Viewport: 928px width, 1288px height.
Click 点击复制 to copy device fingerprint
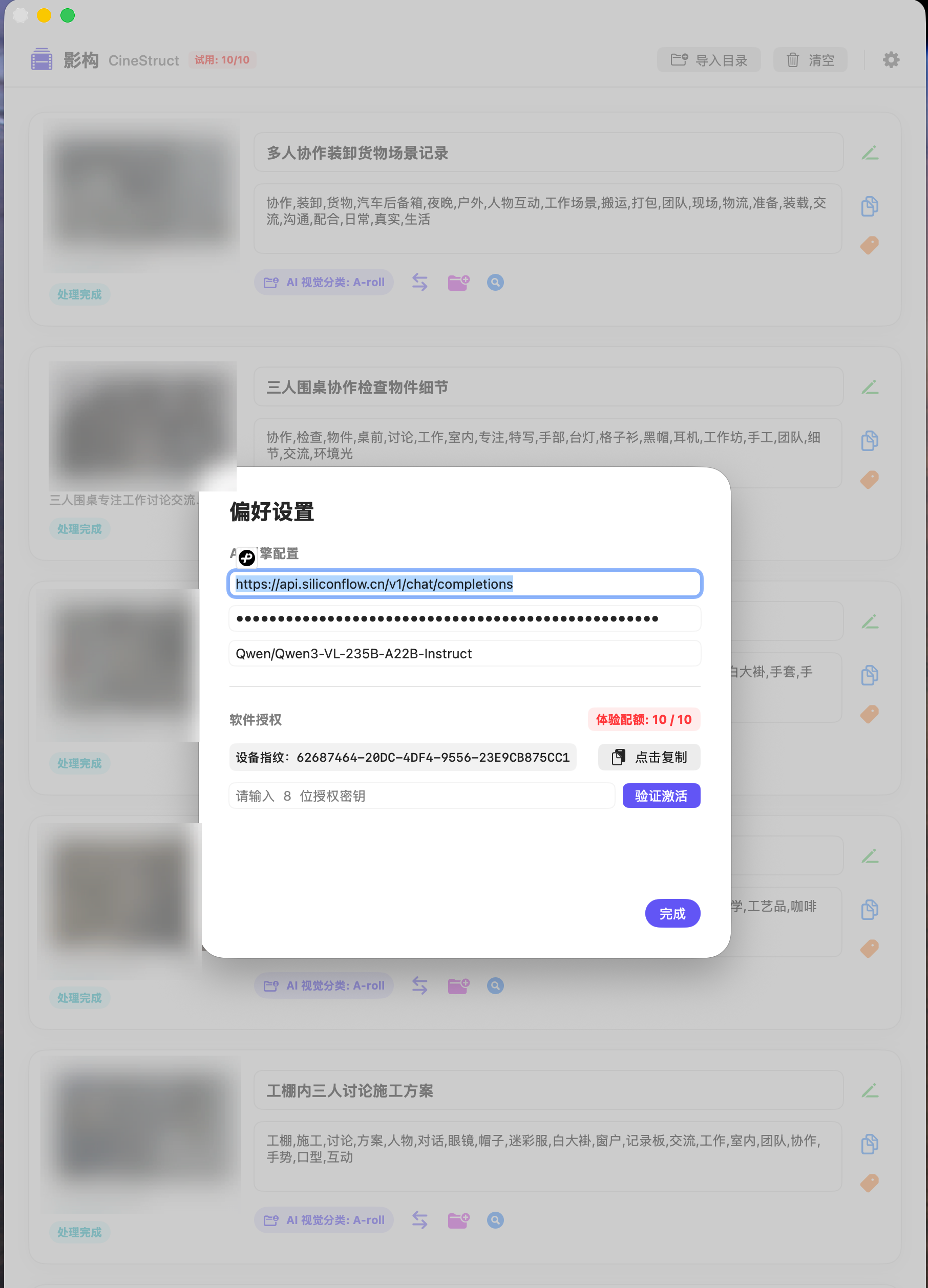pos(649,757)
